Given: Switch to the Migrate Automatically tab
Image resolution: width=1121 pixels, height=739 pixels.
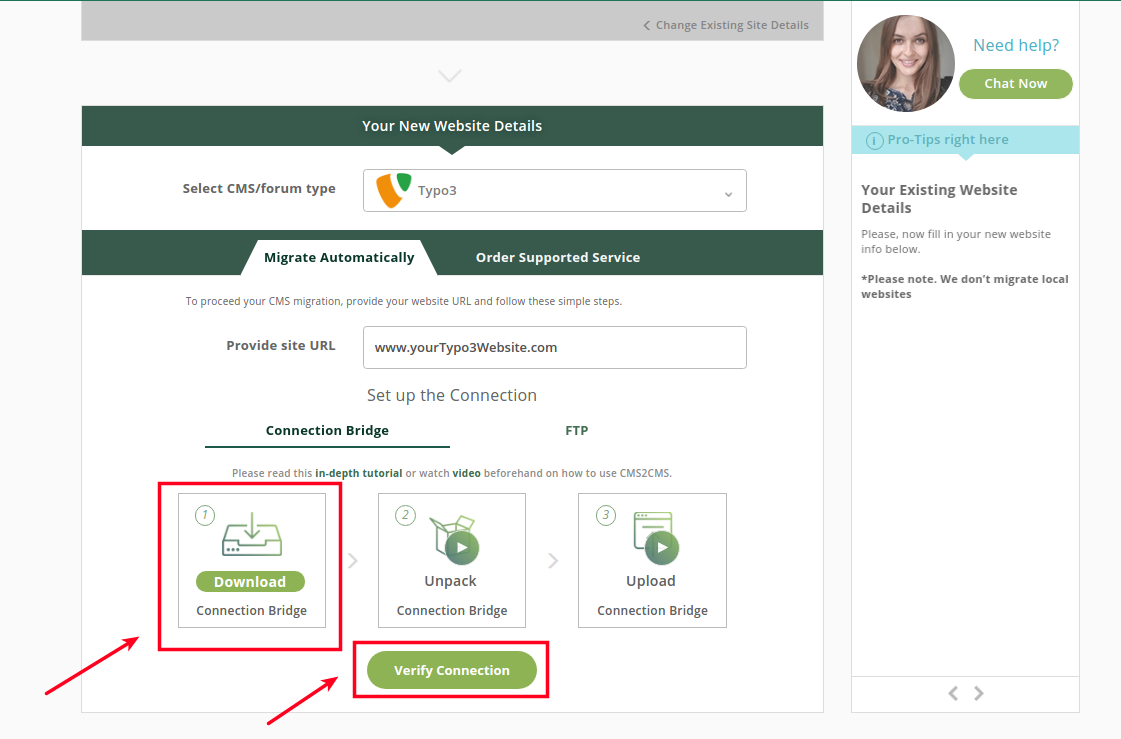Looking at the screenshot, I should coord(339,257).
